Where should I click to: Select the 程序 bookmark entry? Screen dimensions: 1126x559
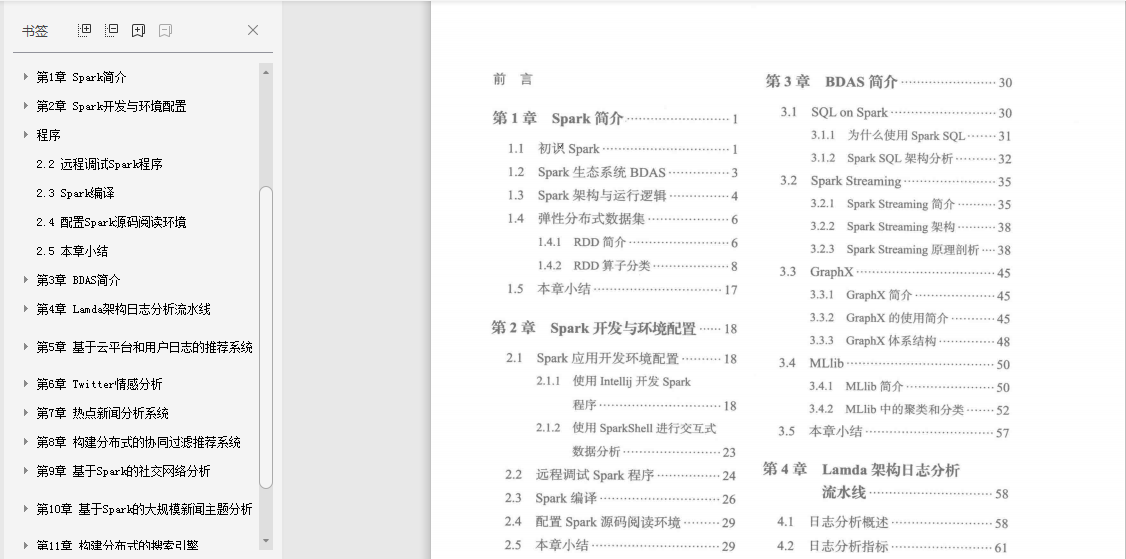pyautogui.click(x=48, y=135)
